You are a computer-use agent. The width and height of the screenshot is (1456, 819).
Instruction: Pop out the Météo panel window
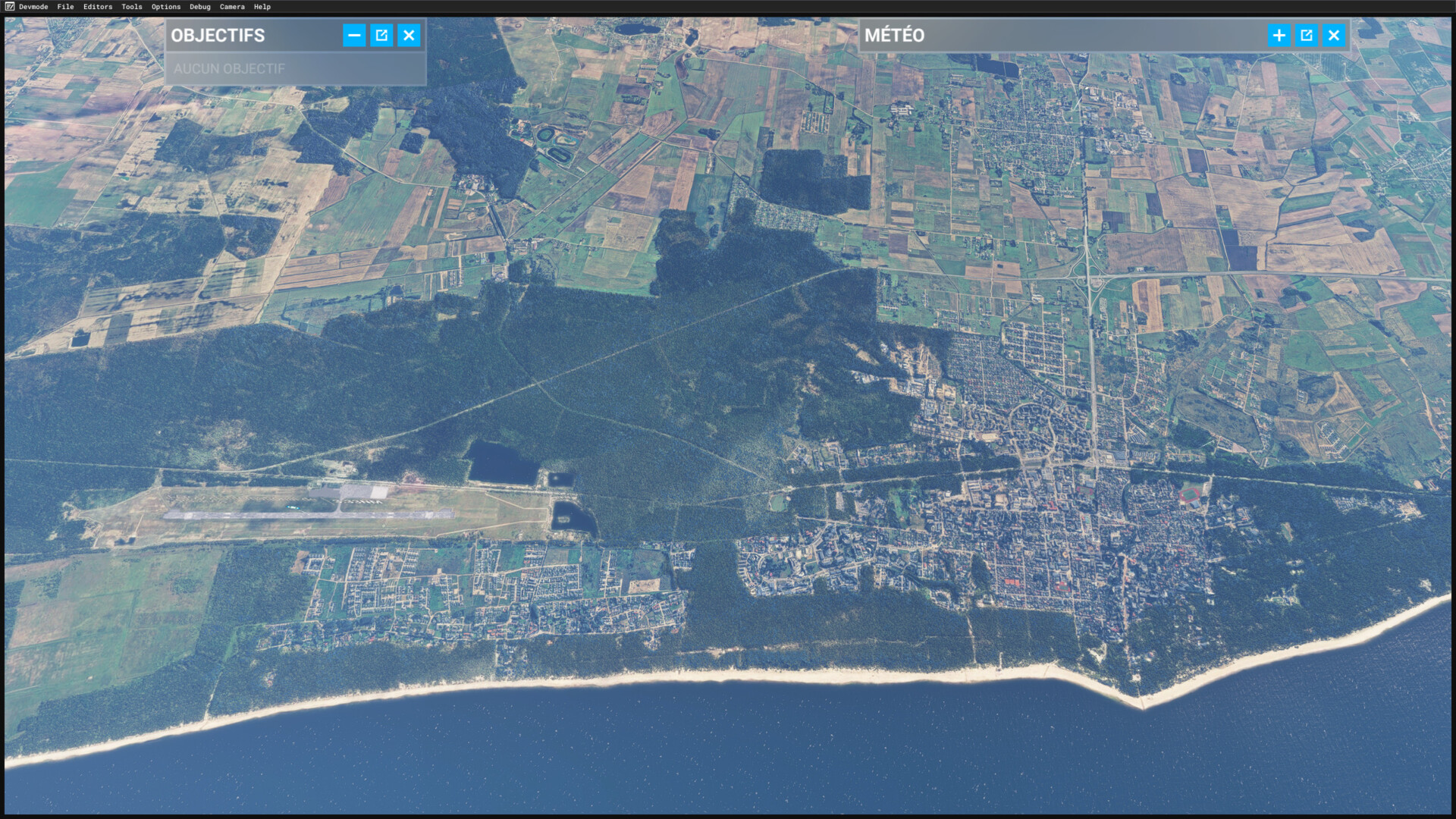click(1306, 35)
